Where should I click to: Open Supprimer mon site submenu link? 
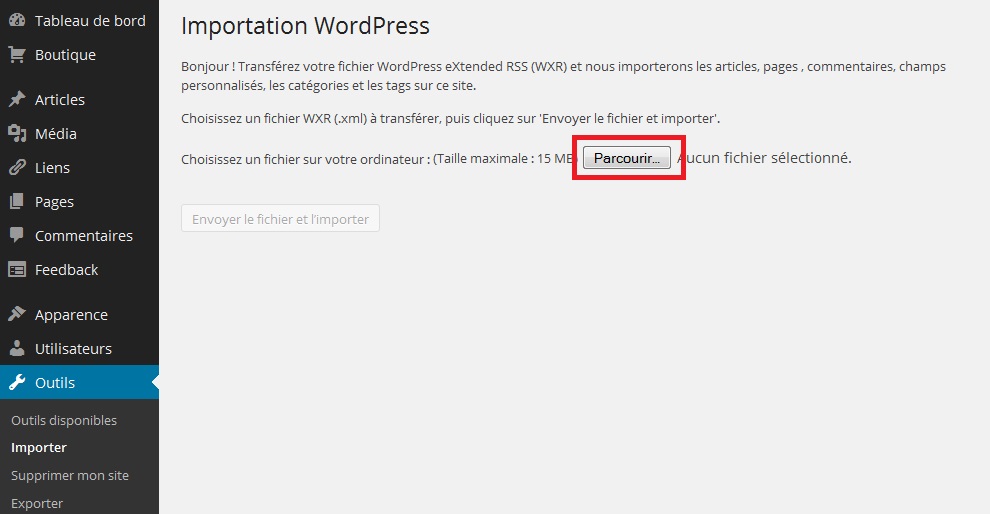[70, 476]
